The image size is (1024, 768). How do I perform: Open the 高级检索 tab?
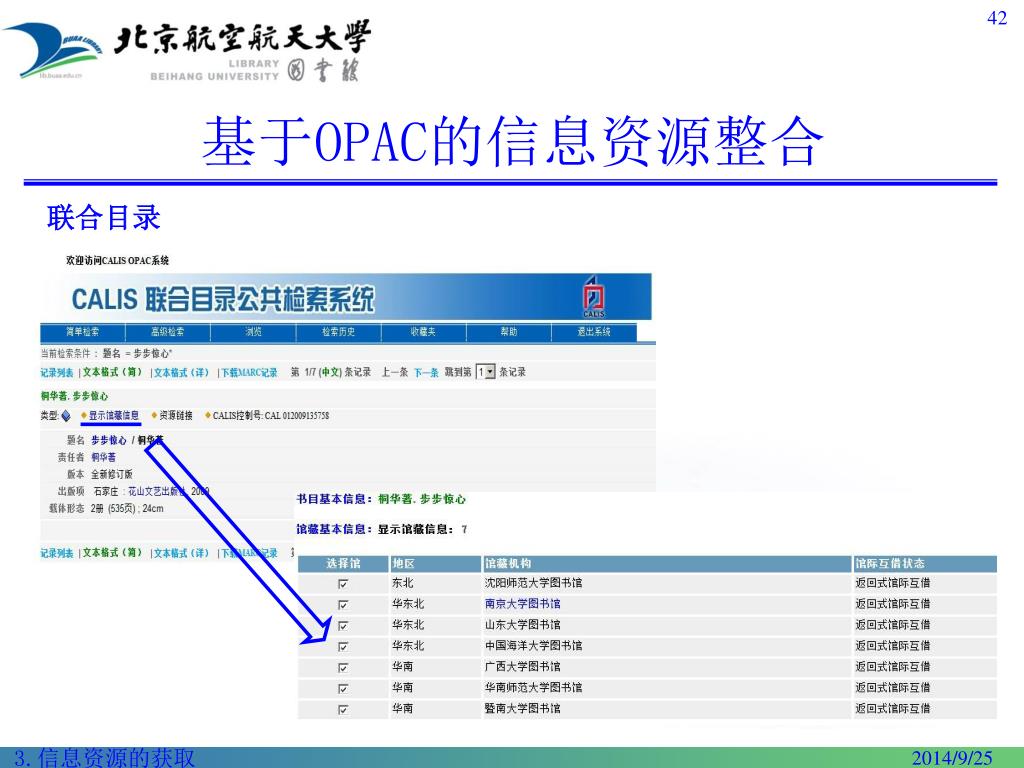coord(168,332)
